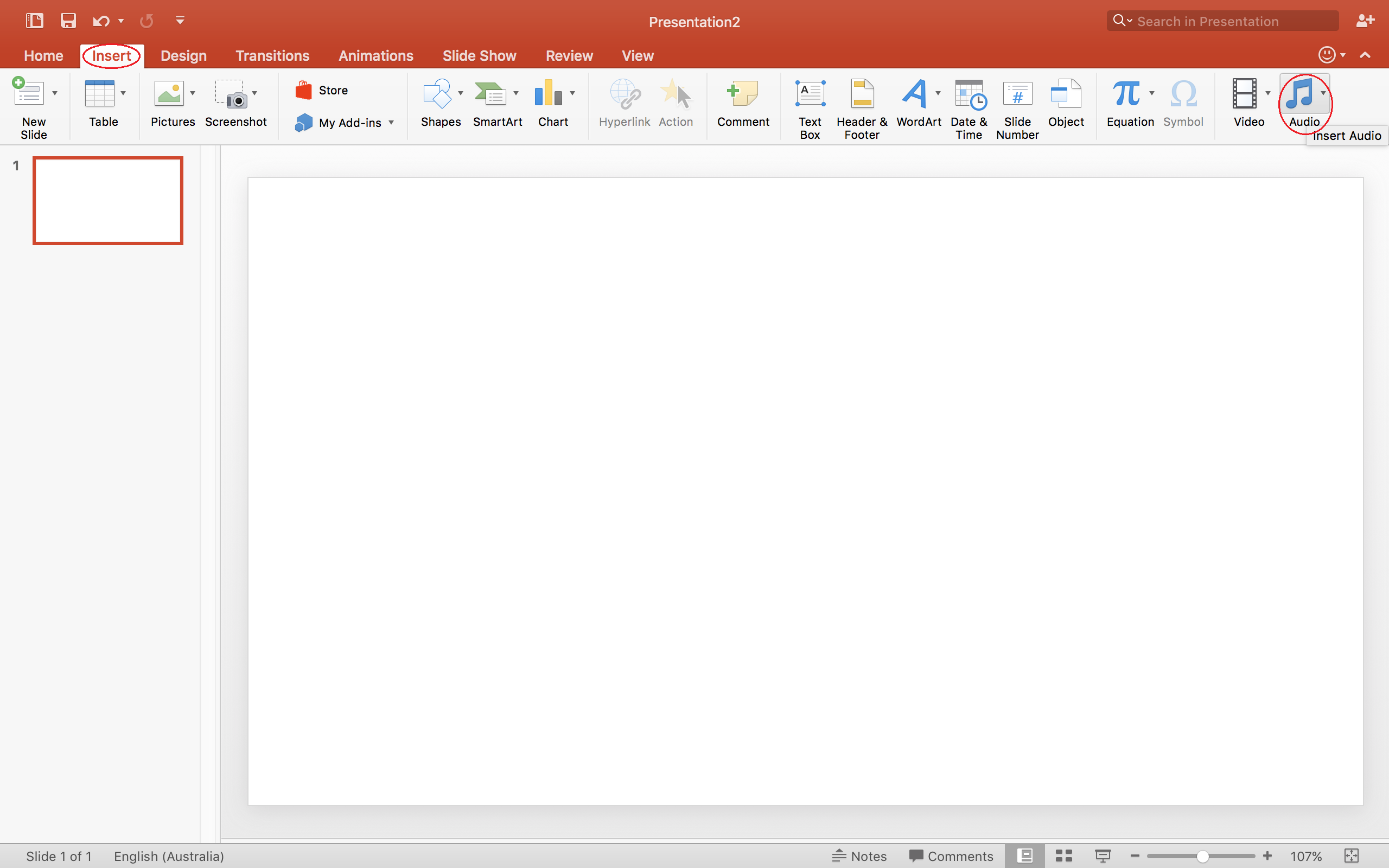Click the SmartArt icon
Viewport: 1389px width, 868px height.
coord(490,94)
